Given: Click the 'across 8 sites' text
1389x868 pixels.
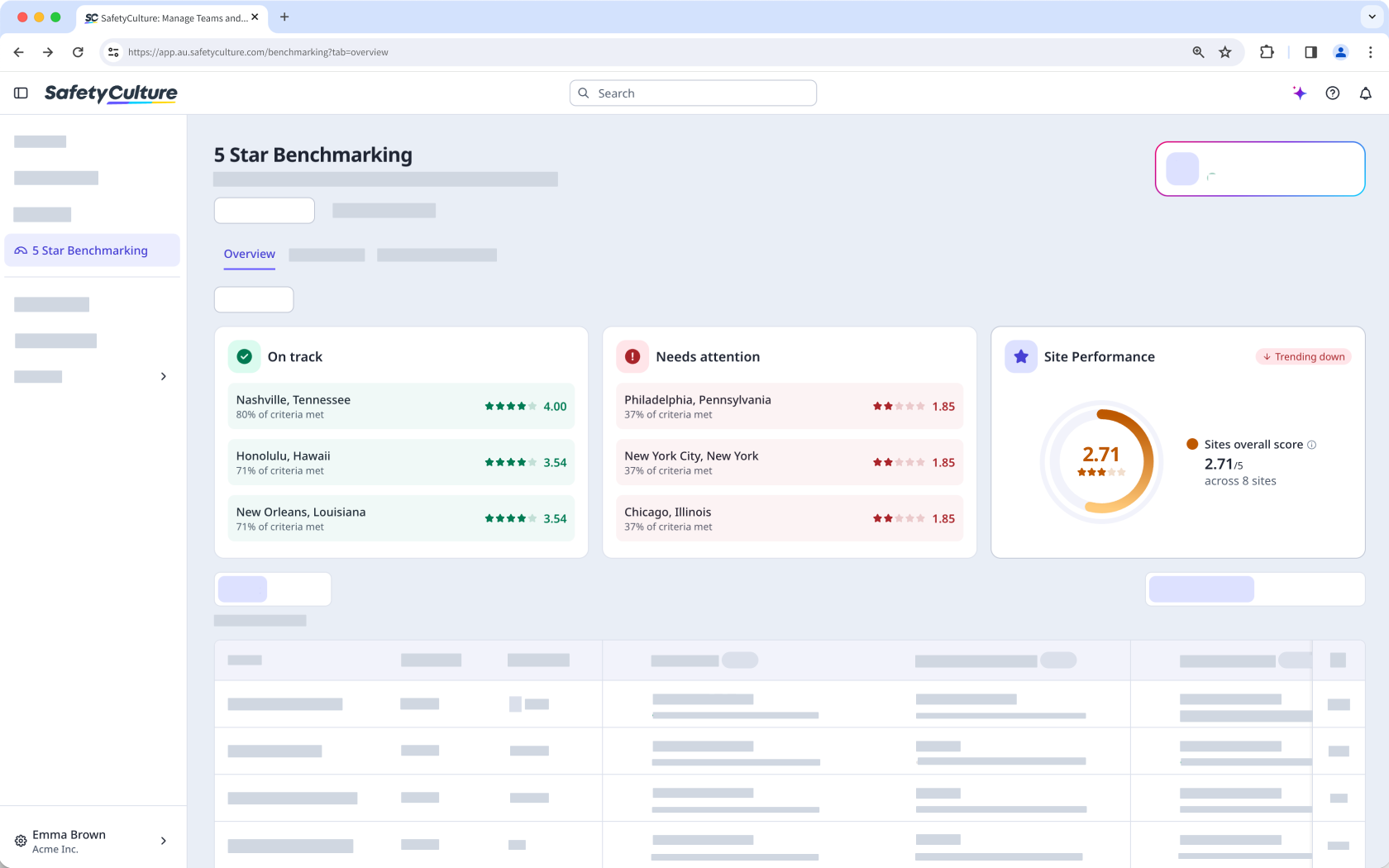Looking at the screenshot, I should [1240, 481].
